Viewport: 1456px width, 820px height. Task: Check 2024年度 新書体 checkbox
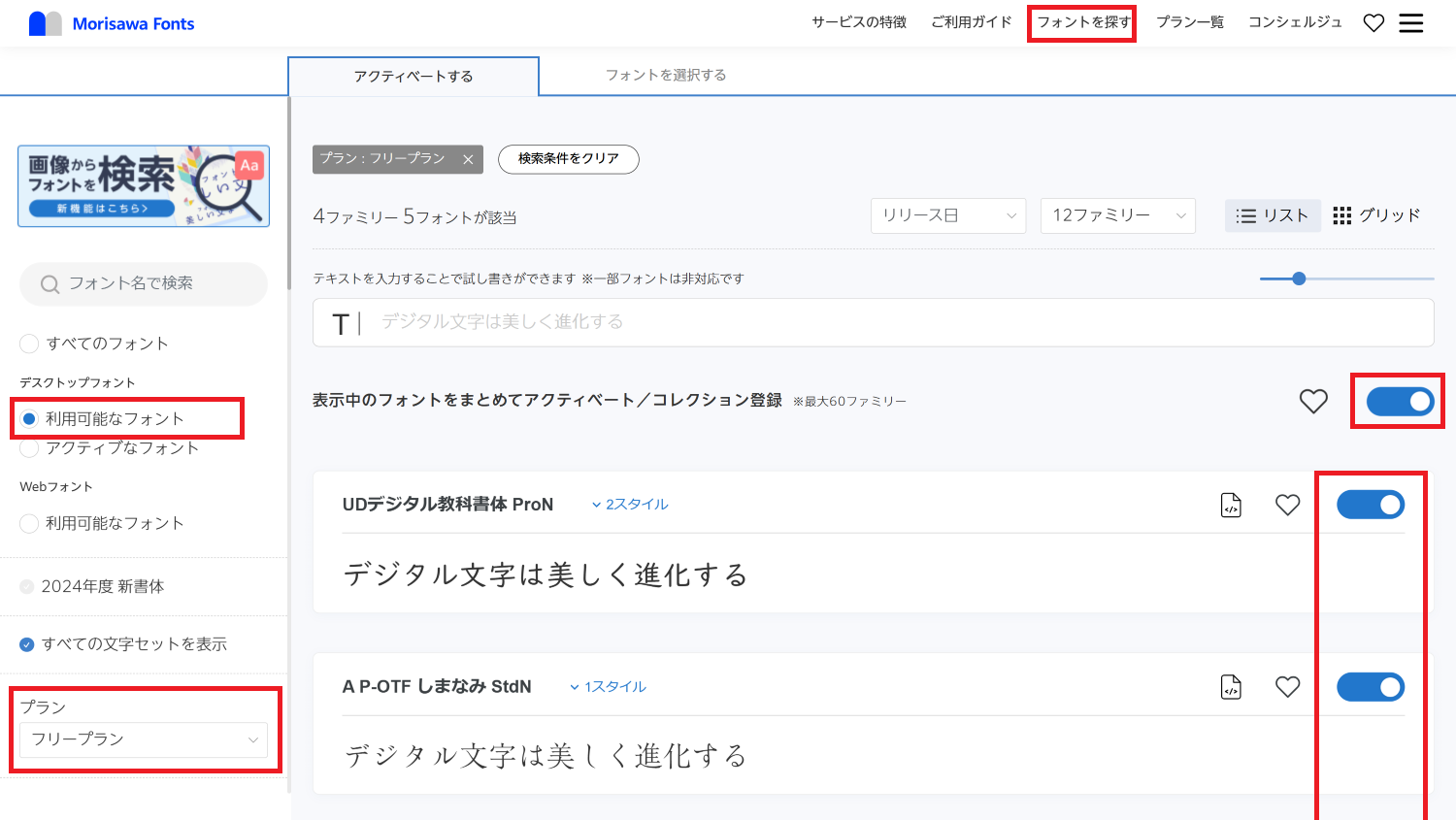click(x=27, y=587)
